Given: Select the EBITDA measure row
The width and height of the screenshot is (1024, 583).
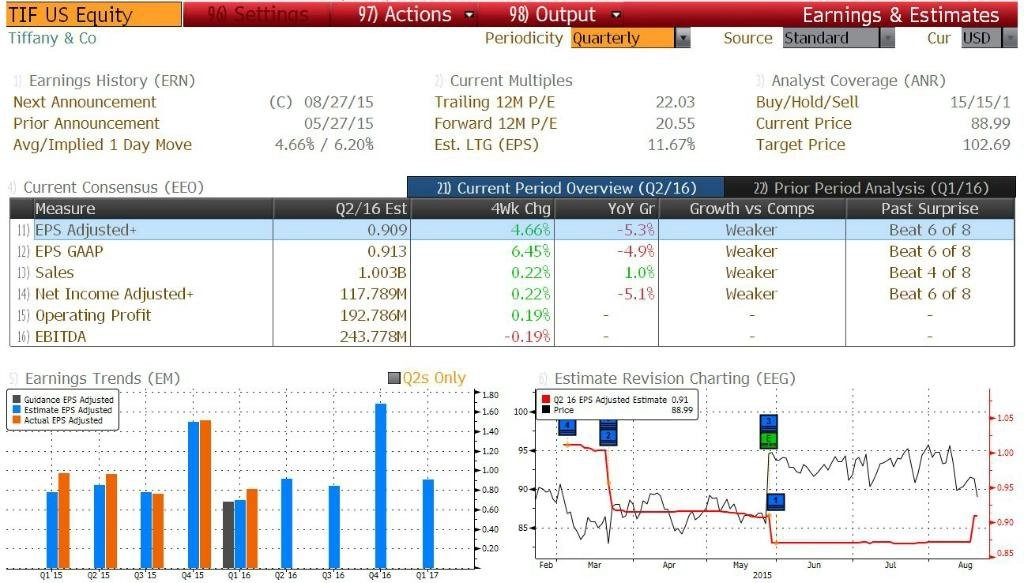Looking at the screenshot, I should pos(512,337).
